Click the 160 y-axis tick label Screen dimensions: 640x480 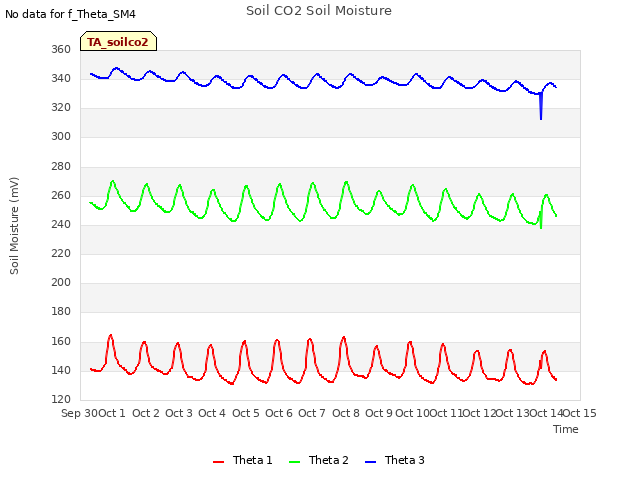pyautogui.click(x=61, y=341)
